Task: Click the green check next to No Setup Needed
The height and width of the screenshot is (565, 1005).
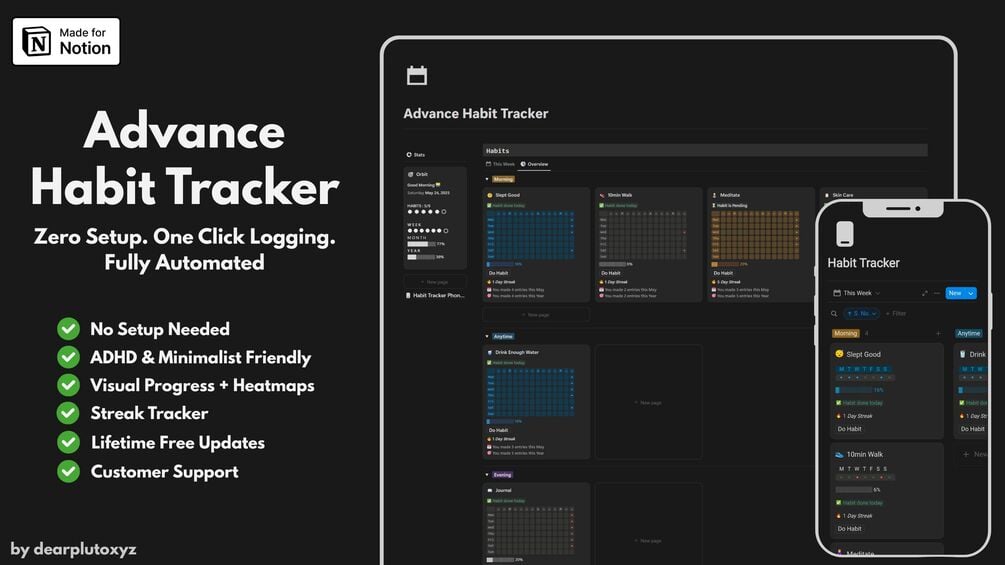Action: click(x=68, y=329)
